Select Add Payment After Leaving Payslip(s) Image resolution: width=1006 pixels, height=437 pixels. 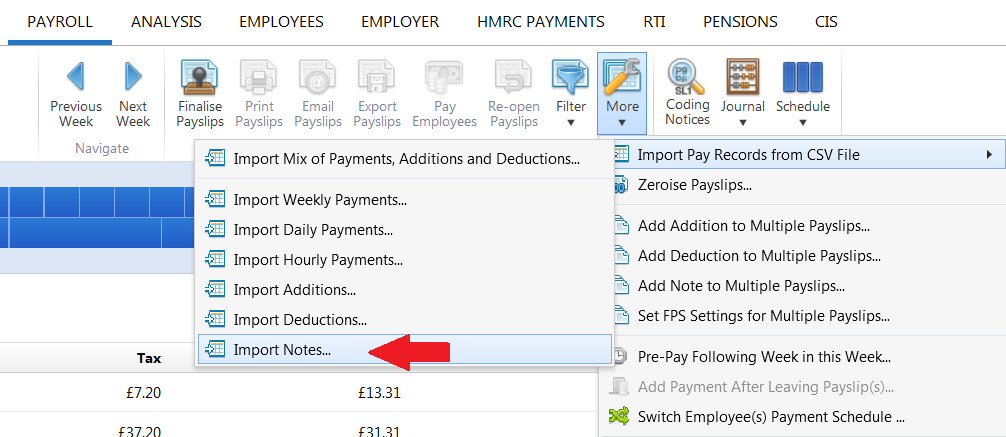(805, 386)
